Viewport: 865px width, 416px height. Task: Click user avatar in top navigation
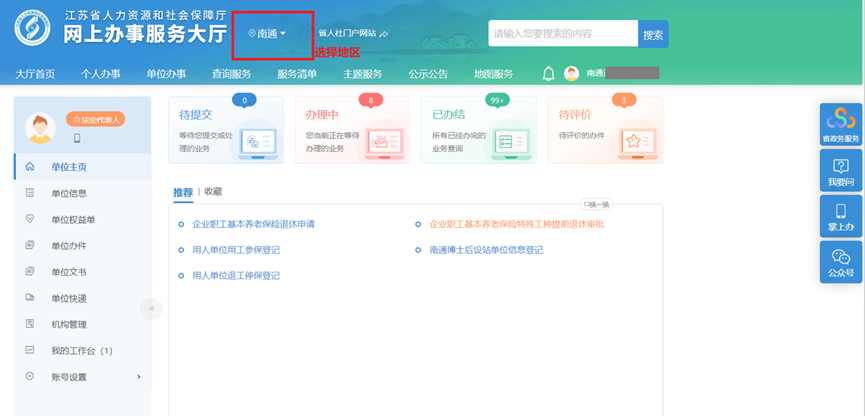coord(572,74)
